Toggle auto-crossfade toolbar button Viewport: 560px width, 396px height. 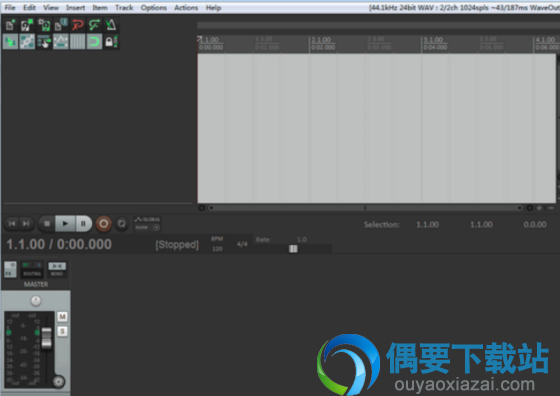(x=10, y=42)
